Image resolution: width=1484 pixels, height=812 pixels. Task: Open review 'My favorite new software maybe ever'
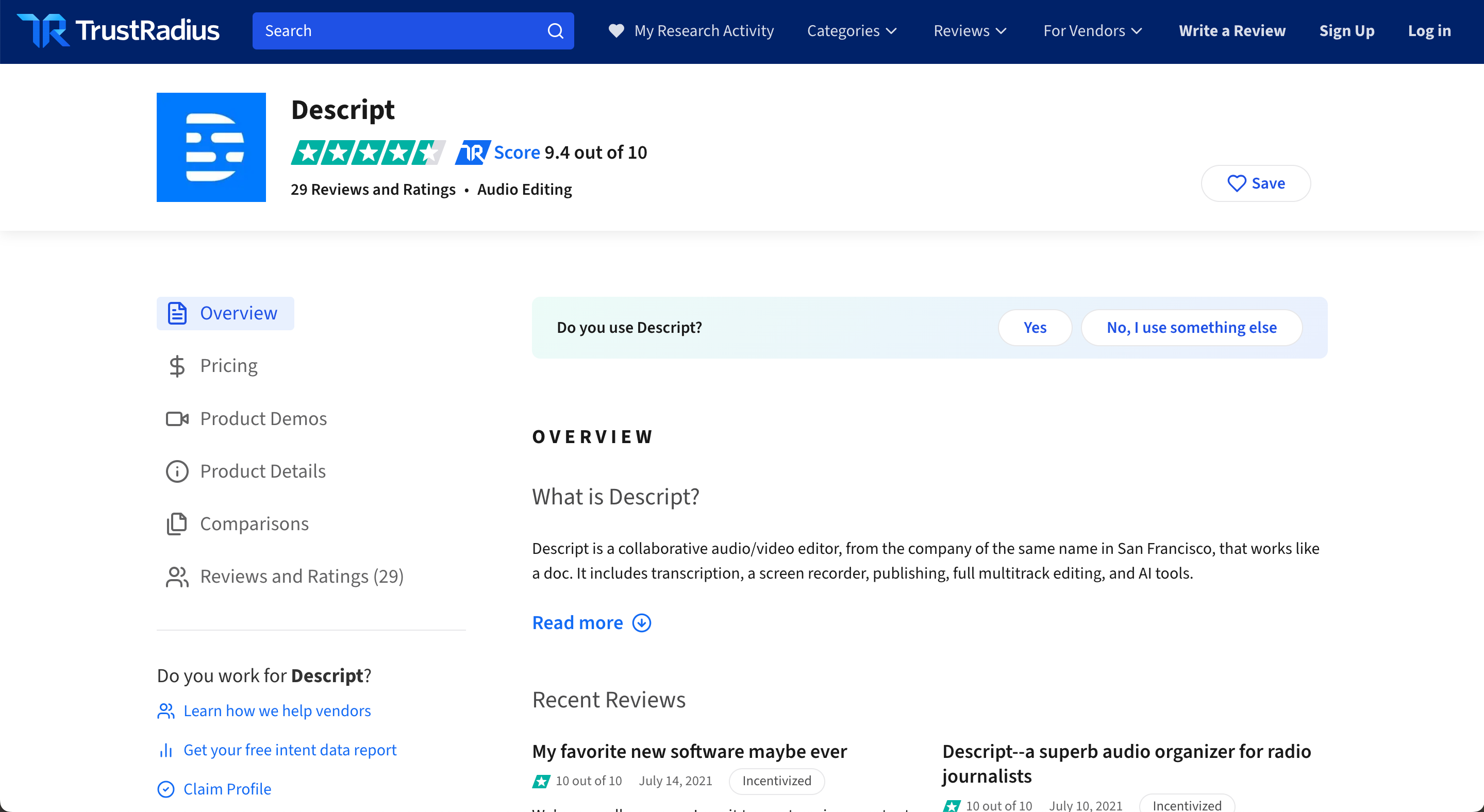[690, 752]
